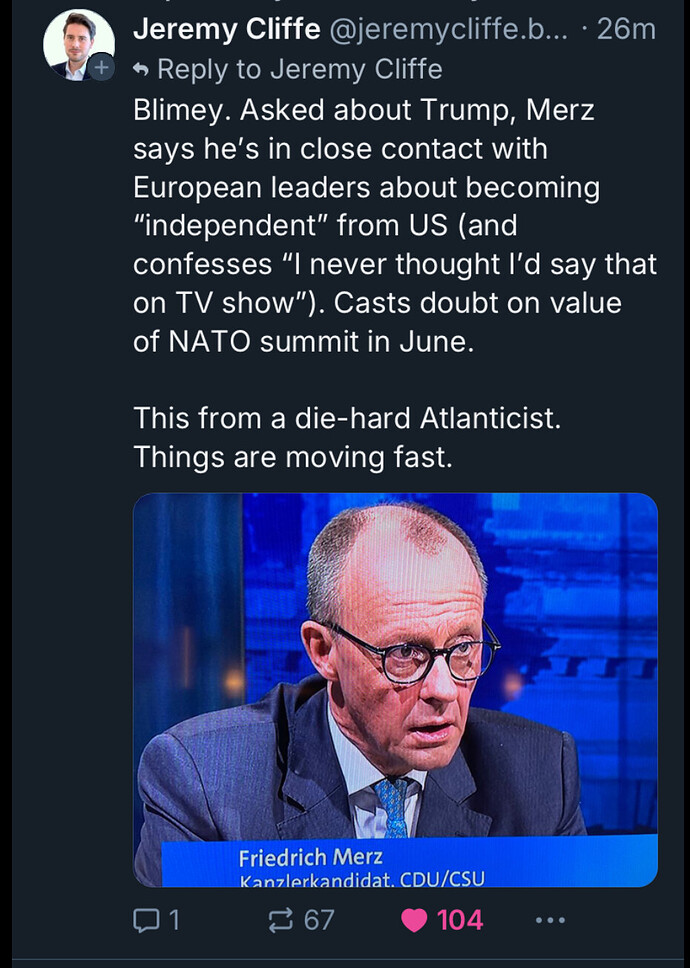Click the Reply to Jeremy Cliffe label
690x968 pixels.
[299, 69]
